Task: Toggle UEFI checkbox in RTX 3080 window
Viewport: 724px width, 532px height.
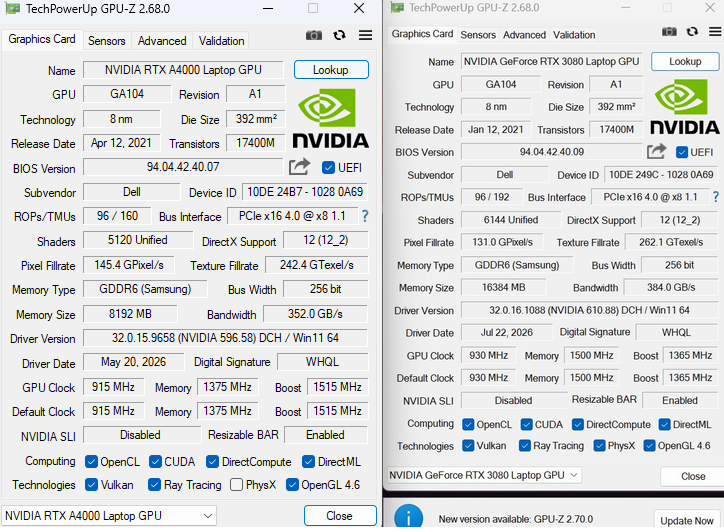Action: pyautogui.click(x=682, y=152)
